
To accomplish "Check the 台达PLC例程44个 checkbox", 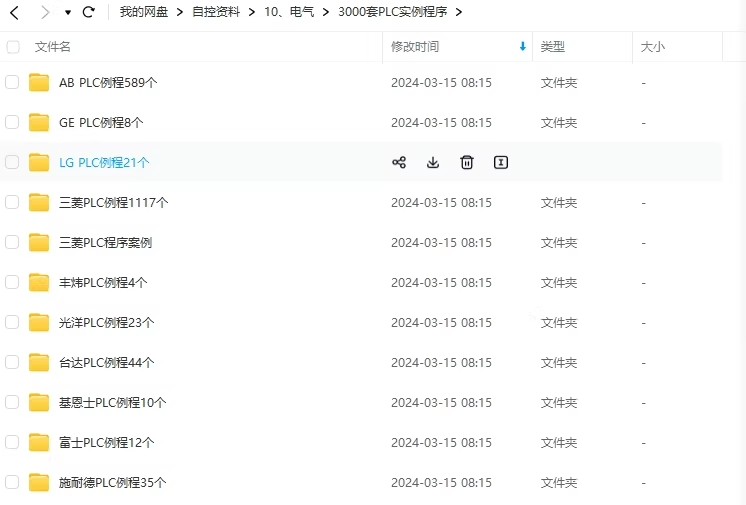I will [x=12, y=362].
